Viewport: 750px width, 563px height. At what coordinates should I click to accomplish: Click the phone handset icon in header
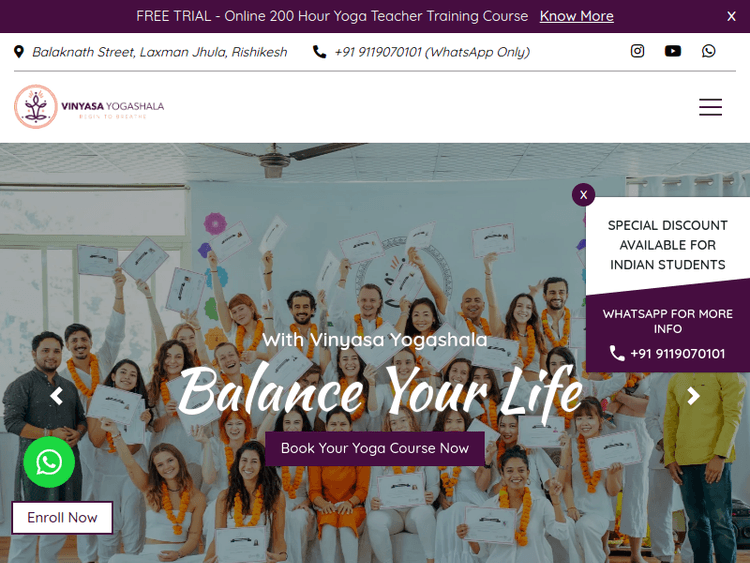tap(319, 52)
